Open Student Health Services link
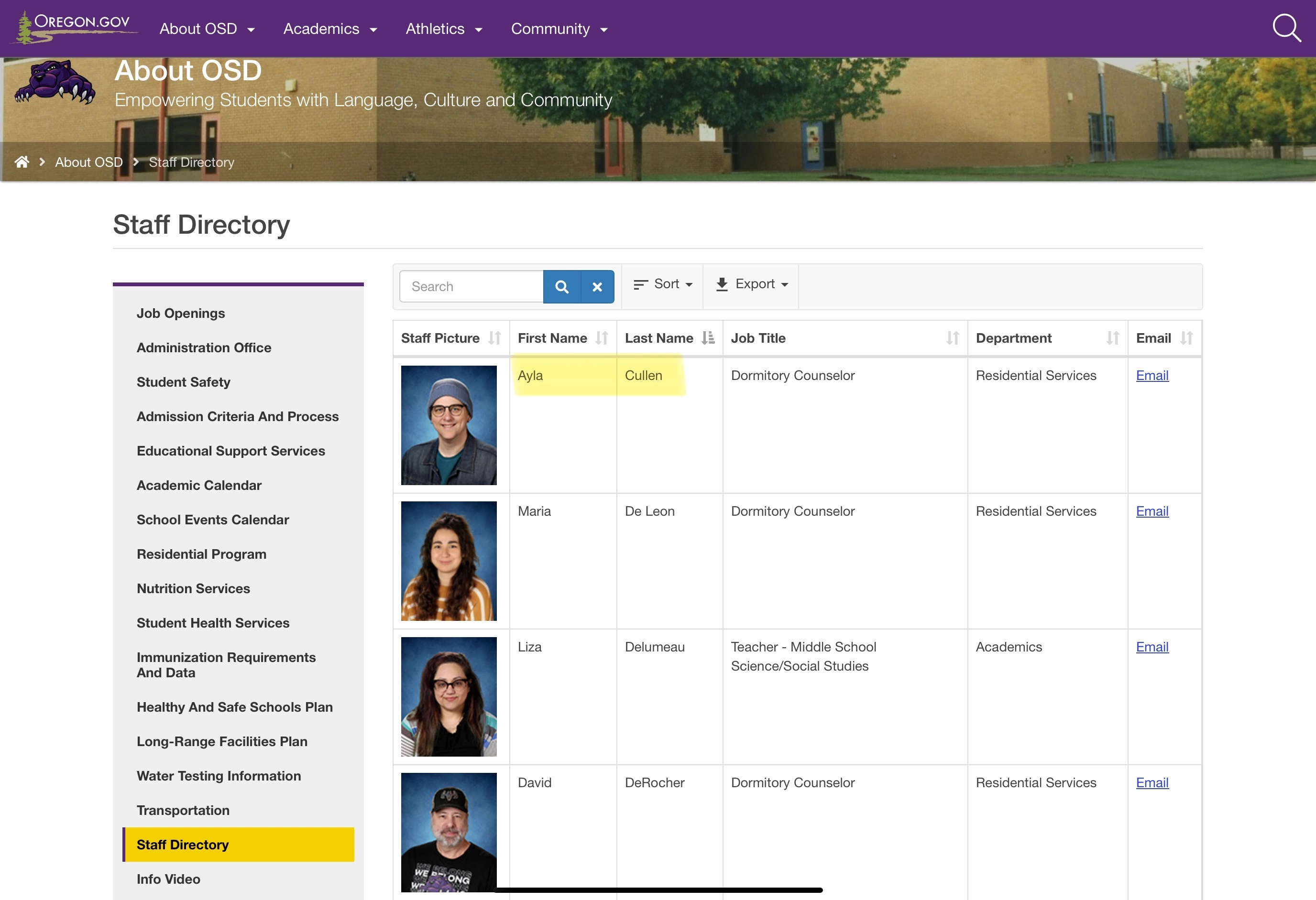The height and width of the screenshot is (900, 1316). click(213, 623)
